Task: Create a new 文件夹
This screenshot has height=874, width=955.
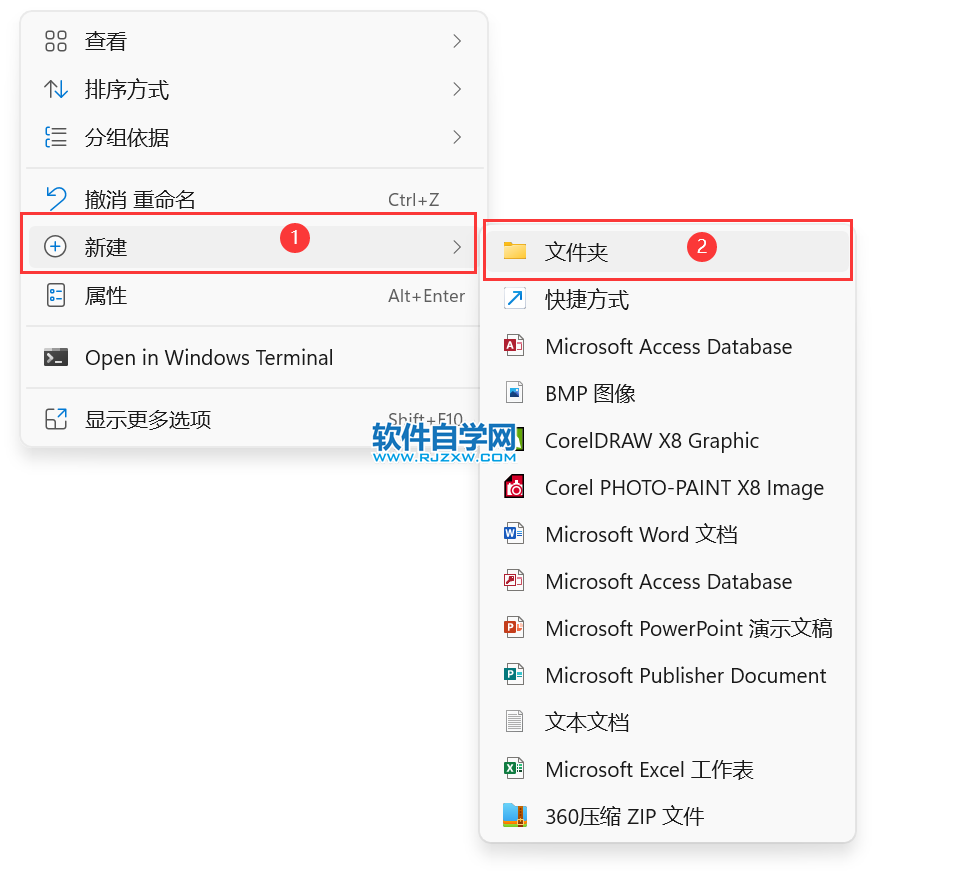Action: click(668, 251)
